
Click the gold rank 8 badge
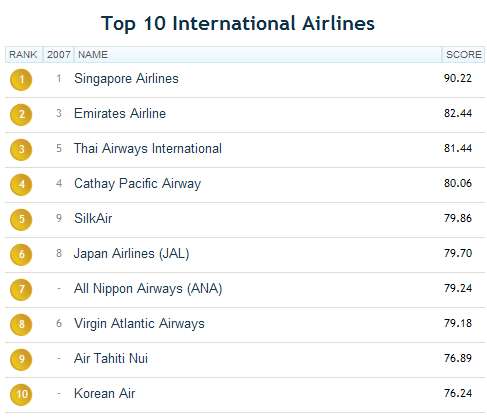[21, 325]
